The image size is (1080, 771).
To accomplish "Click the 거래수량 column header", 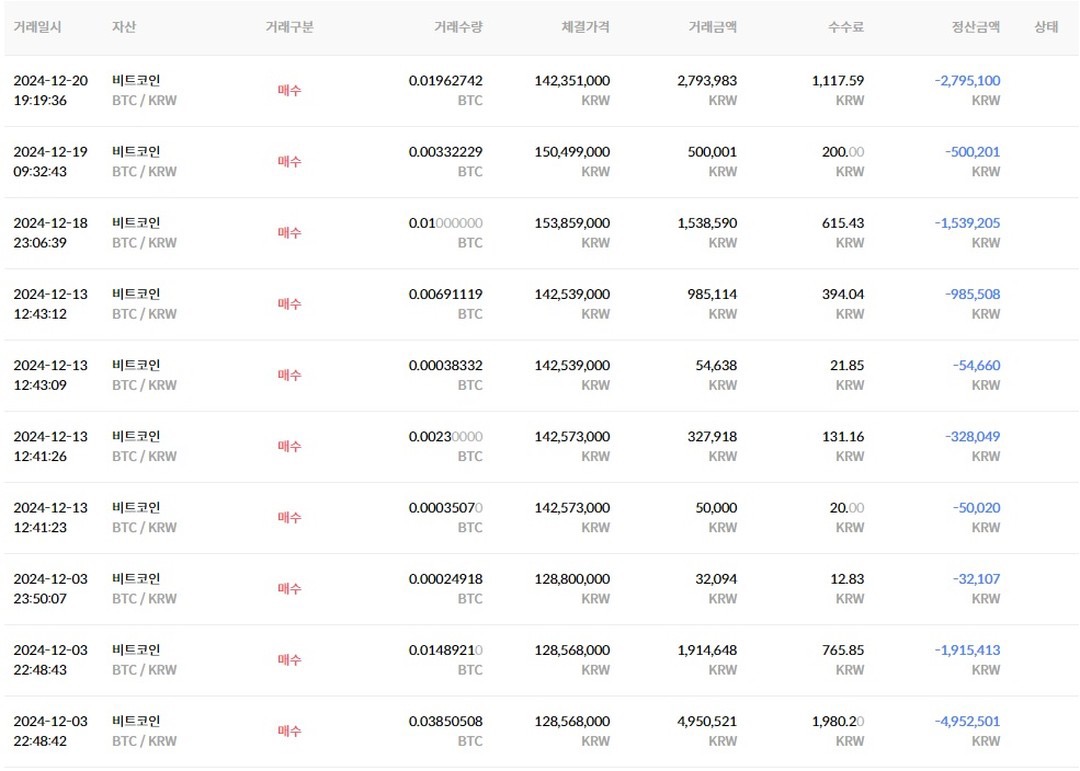I will (x=458, y=27).
